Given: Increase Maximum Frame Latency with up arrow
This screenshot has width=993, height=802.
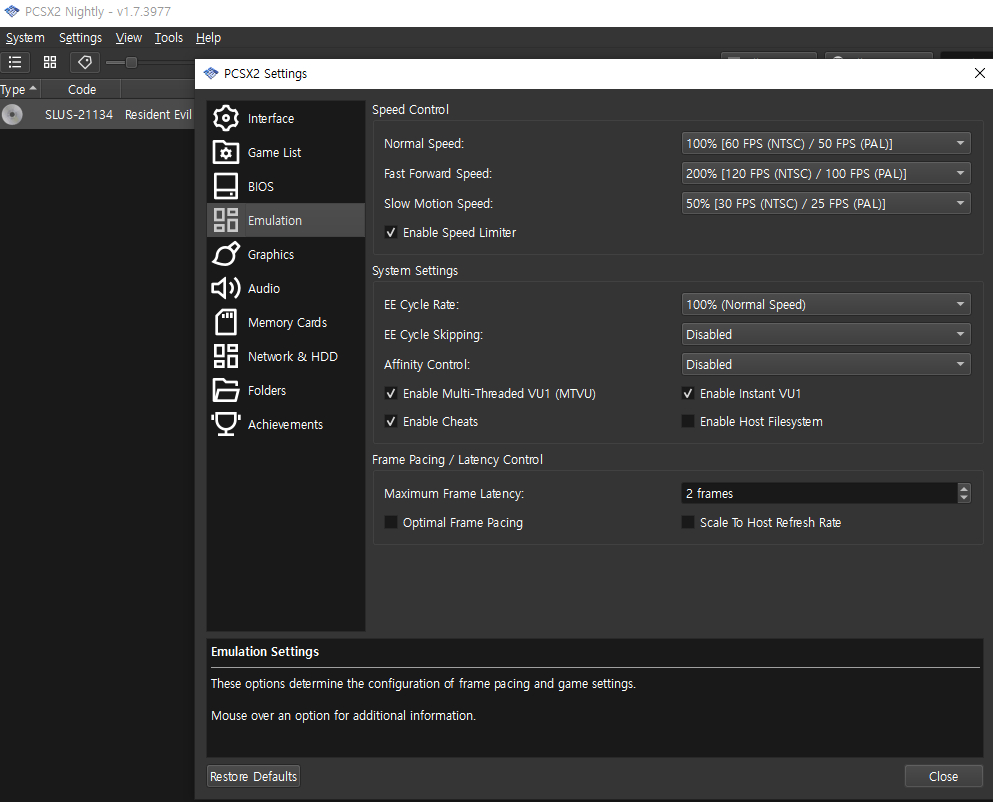Looking at the screenshot, I should (x=964, y=488).
